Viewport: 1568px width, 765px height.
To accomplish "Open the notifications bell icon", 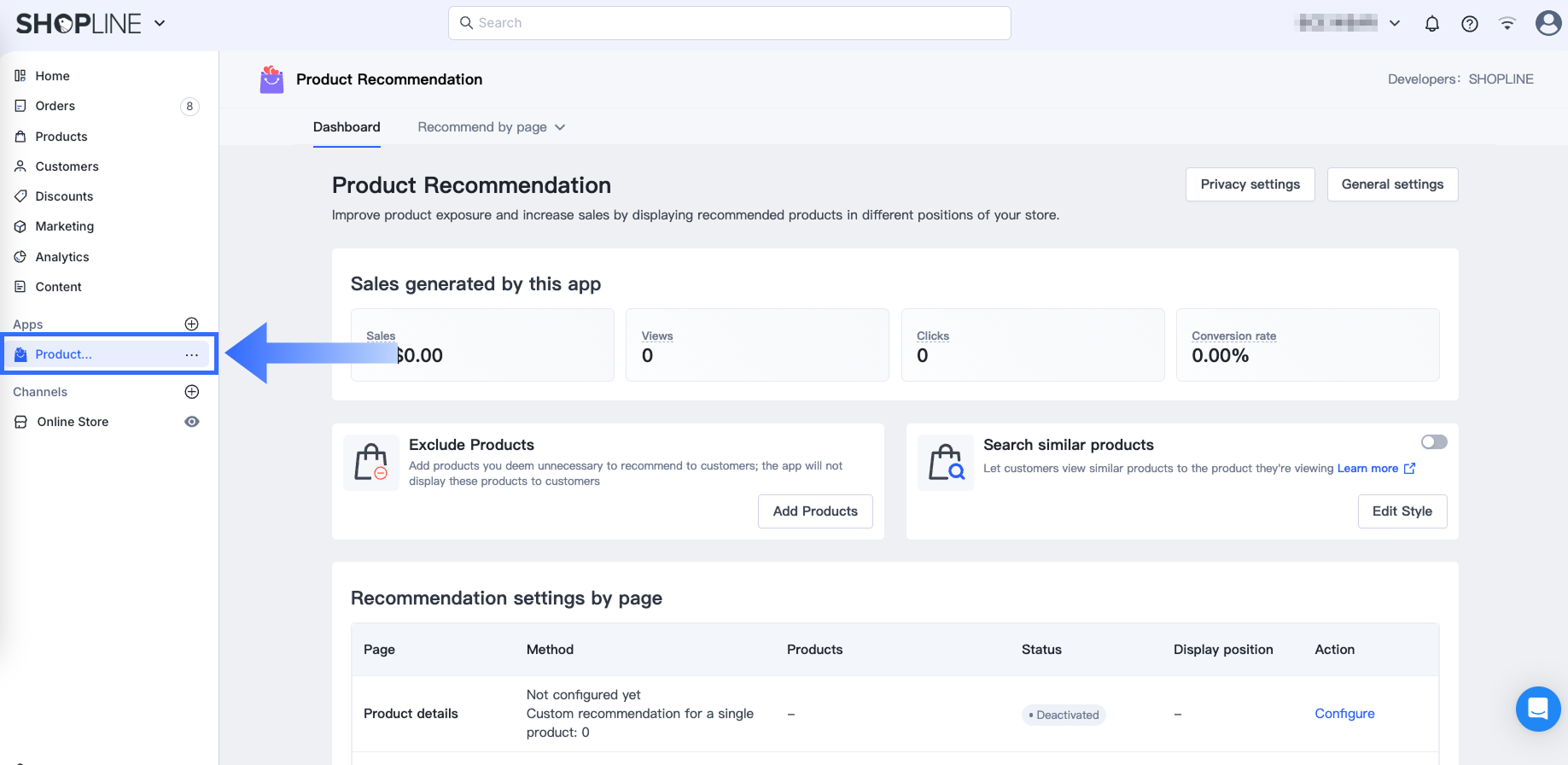I will click(x=1432, y=24).
